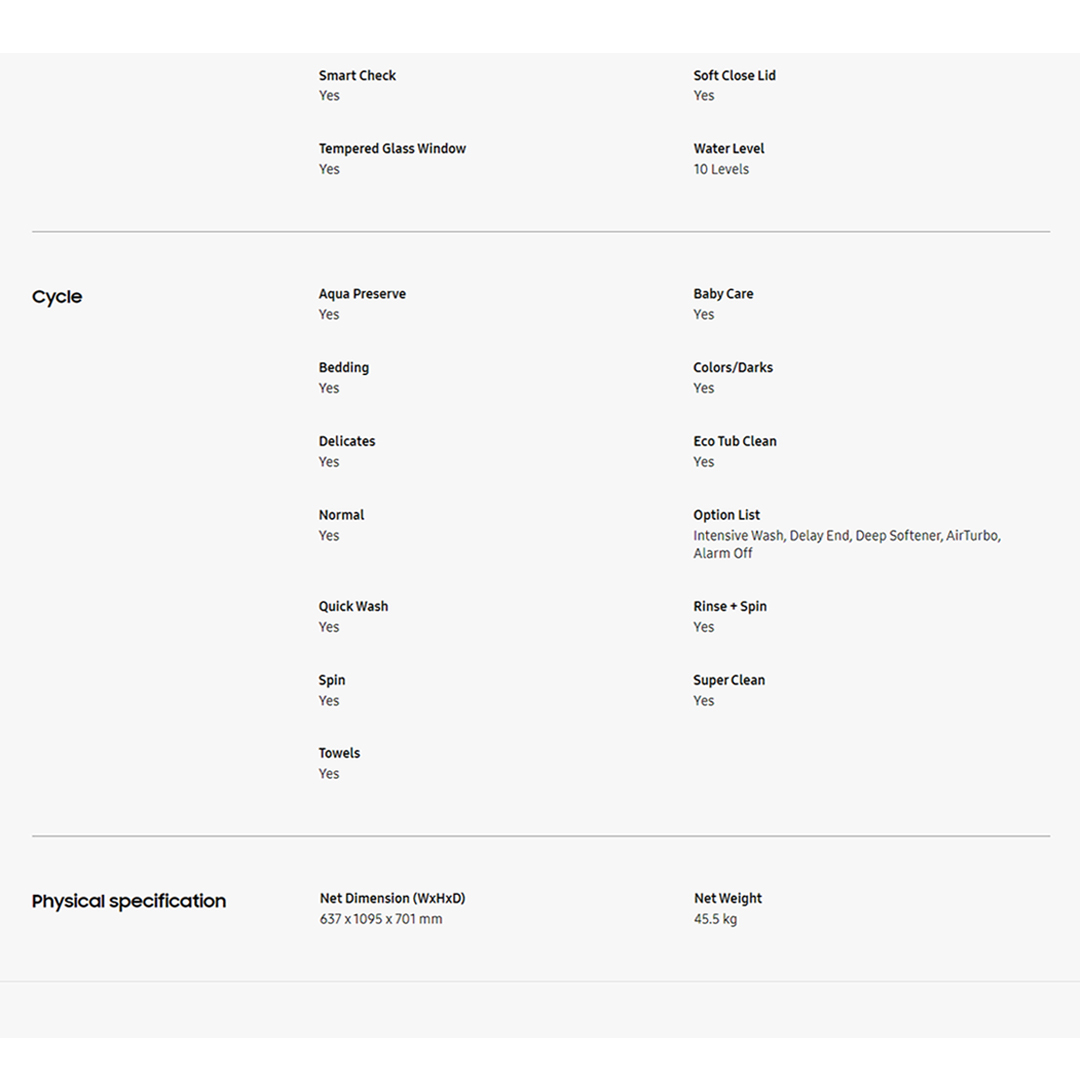Click the Rinse + Spin label
The height and width of the screenshot is (1080, 1080).
[x=730, y=606]
